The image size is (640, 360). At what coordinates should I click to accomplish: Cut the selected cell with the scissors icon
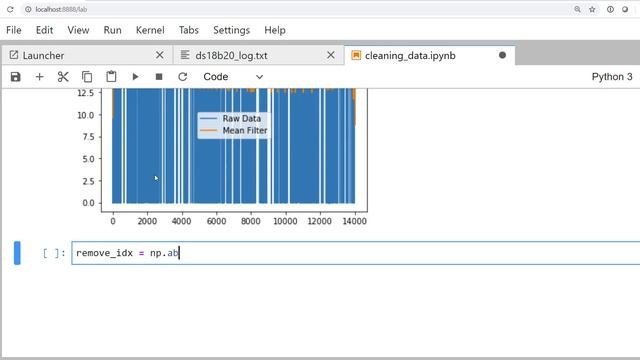coord(63,77)
